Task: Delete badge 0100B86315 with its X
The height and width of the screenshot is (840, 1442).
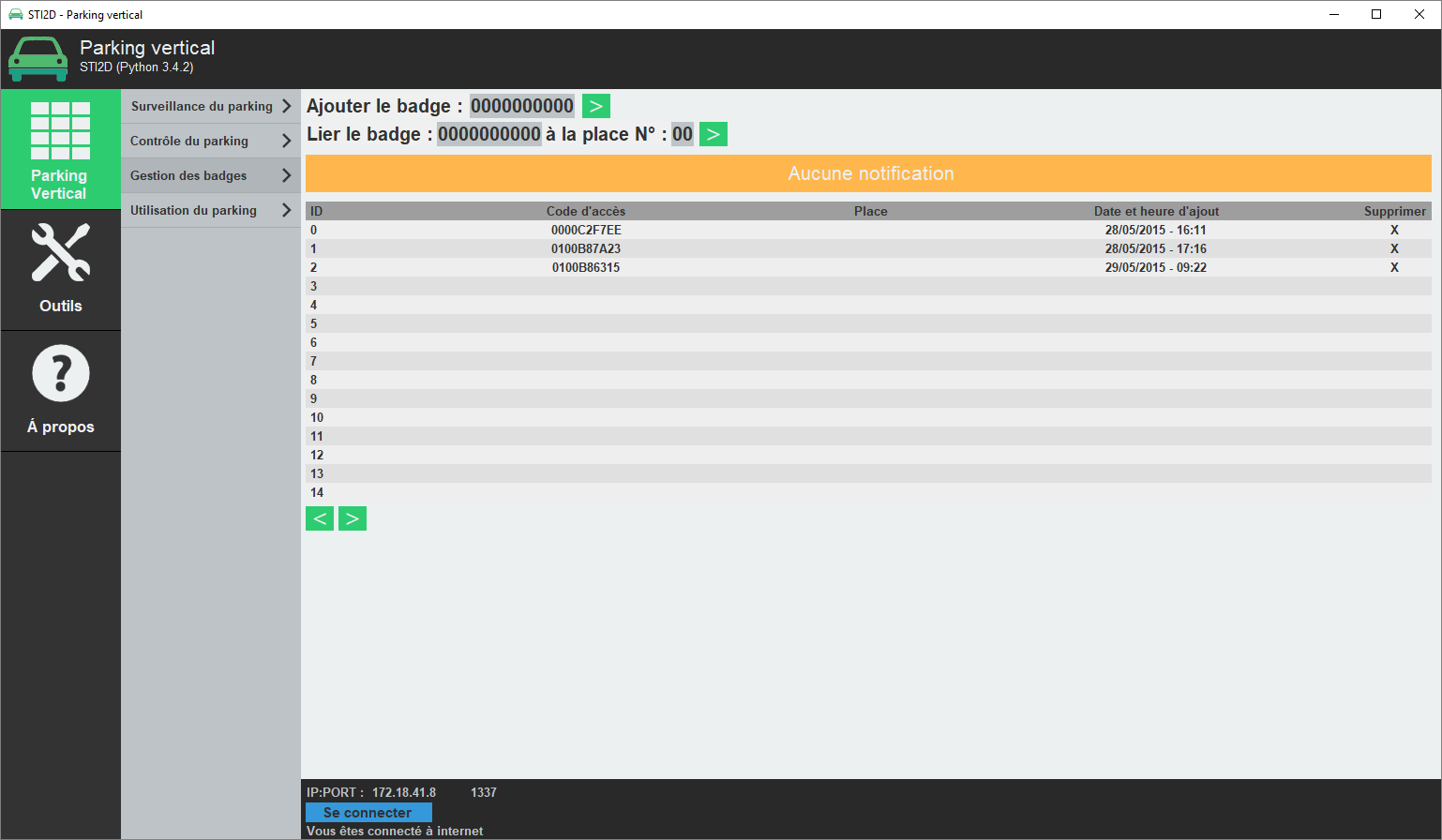Action: (x=1394, y=267)
